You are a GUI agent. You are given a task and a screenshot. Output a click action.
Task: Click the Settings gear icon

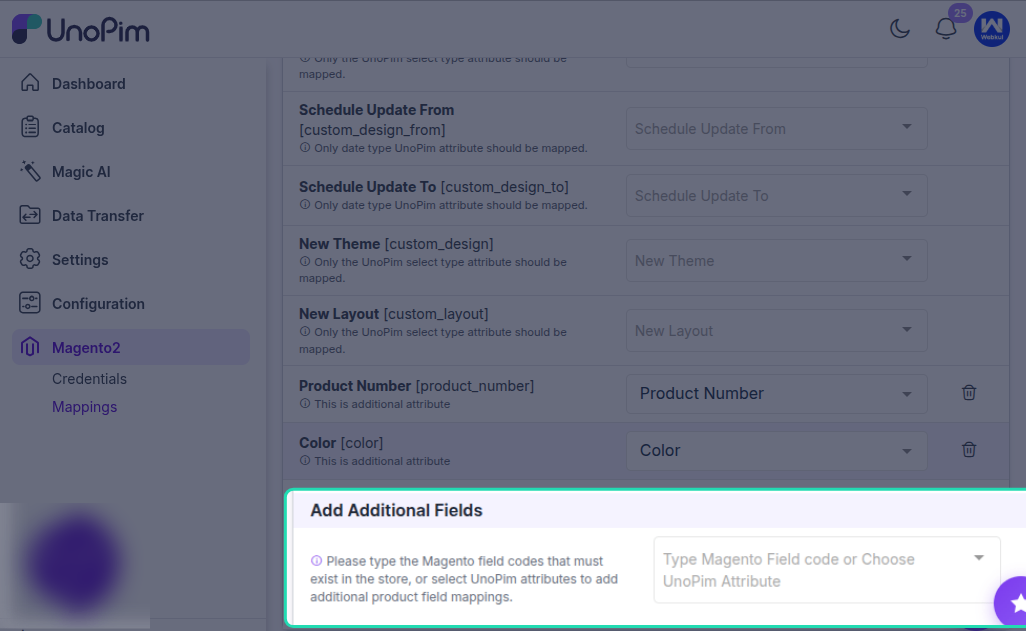point(30,259)
